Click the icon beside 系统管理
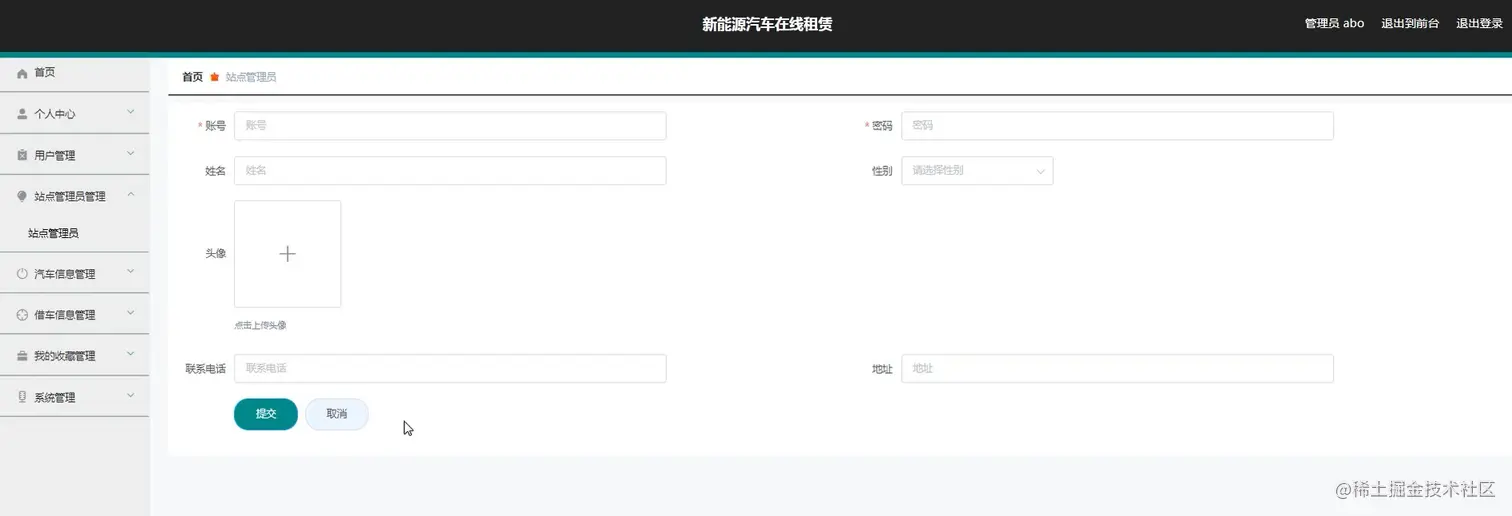Viewport: 1512px width, 516px height. point(22,397)
